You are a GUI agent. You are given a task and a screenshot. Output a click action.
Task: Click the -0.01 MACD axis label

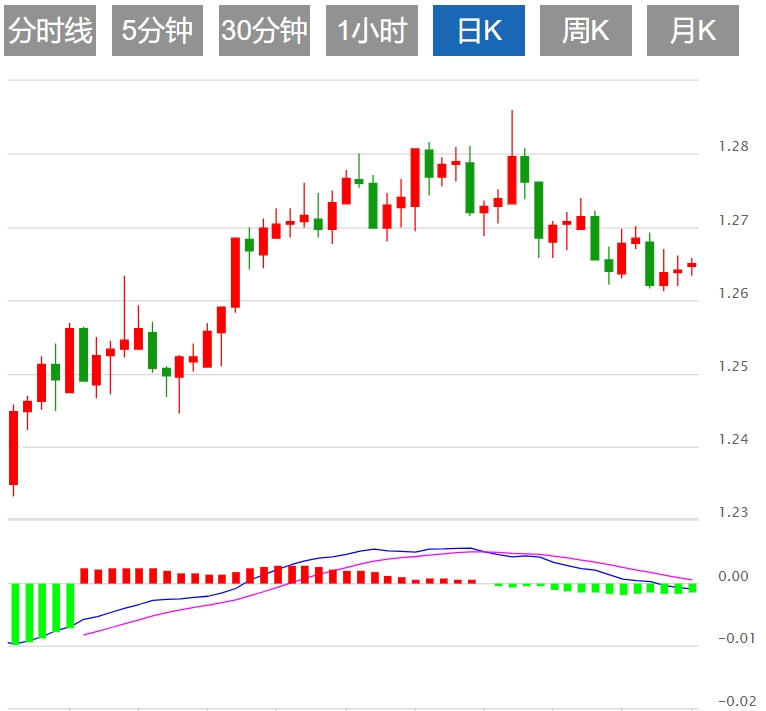[x=737, y=638]
